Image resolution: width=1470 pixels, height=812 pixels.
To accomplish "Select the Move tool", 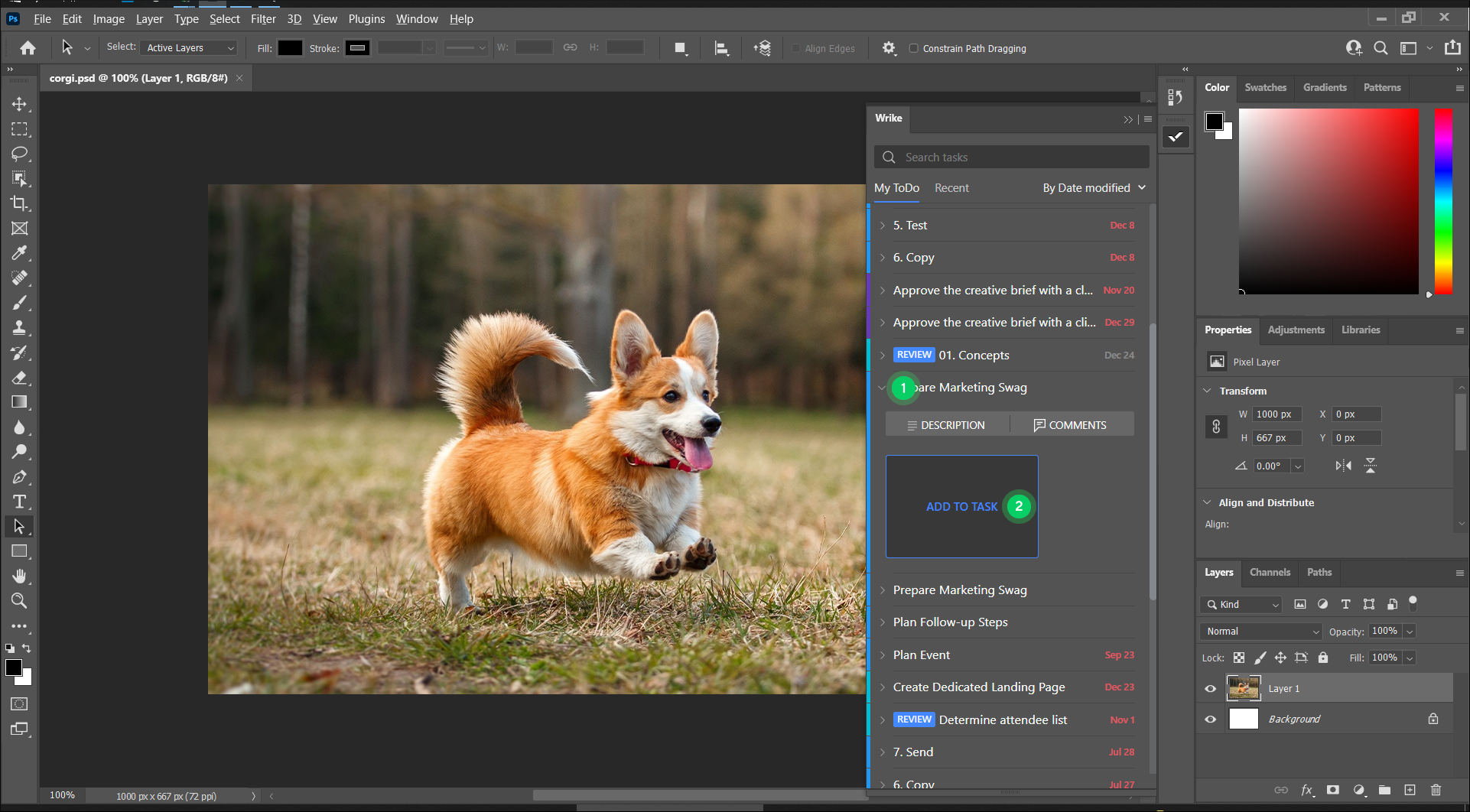I will point(20,104).
